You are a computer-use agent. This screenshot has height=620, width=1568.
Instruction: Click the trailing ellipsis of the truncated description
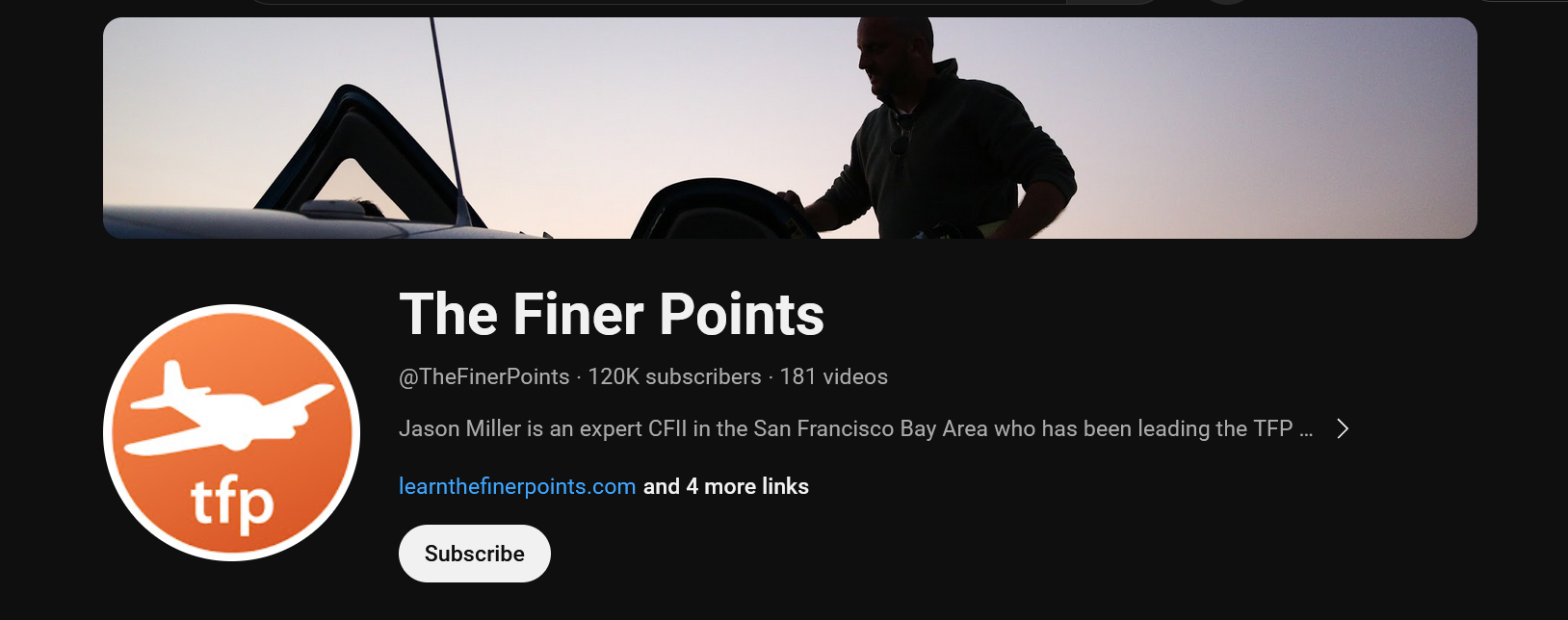pos(1306,429)
